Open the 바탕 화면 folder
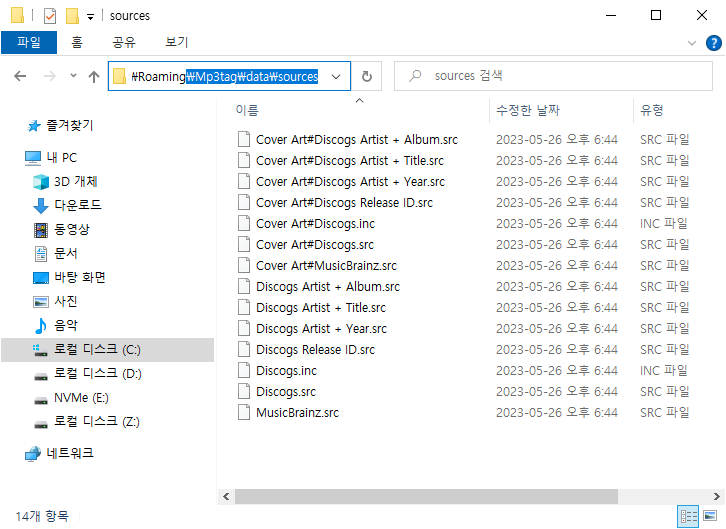The height and width of the screenshot is (529, 726). click(80, 277)
